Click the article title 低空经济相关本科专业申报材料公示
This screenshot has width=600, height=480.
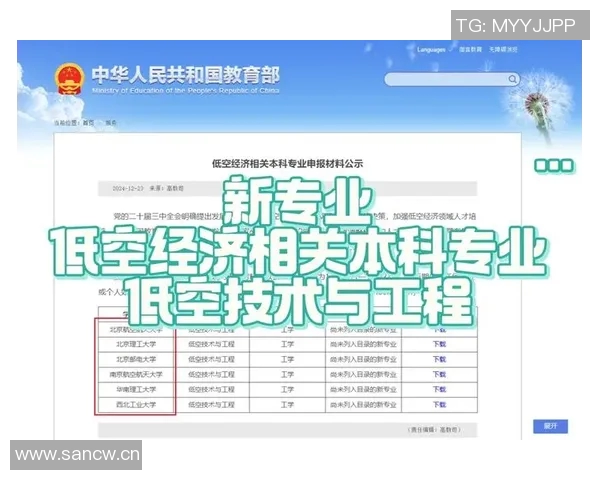pos(287,164)
